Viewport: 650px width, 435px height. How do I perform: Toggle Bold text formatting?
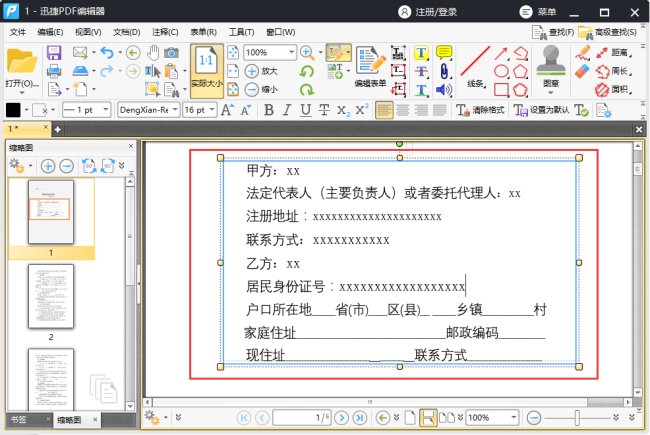click(269, 110)
